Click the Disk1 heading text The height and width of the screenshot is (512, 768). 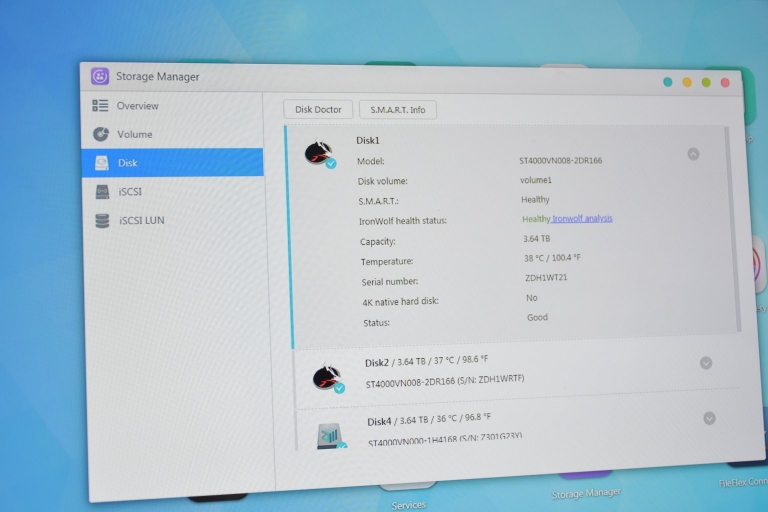coord(368,141)
